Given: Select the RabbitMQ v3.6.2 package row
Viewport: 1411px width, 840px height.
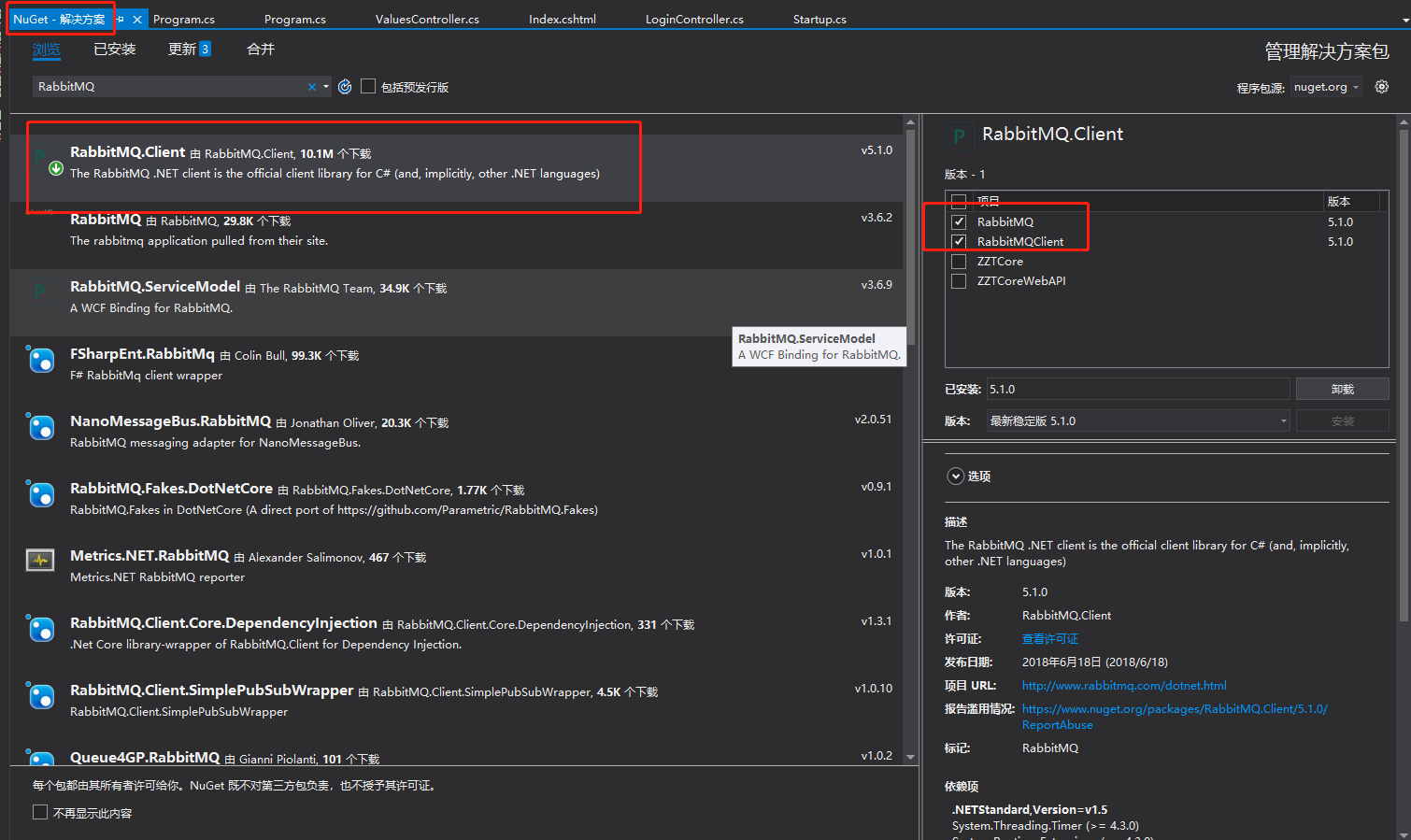Looking at the screenshot, I should (457, 235).
